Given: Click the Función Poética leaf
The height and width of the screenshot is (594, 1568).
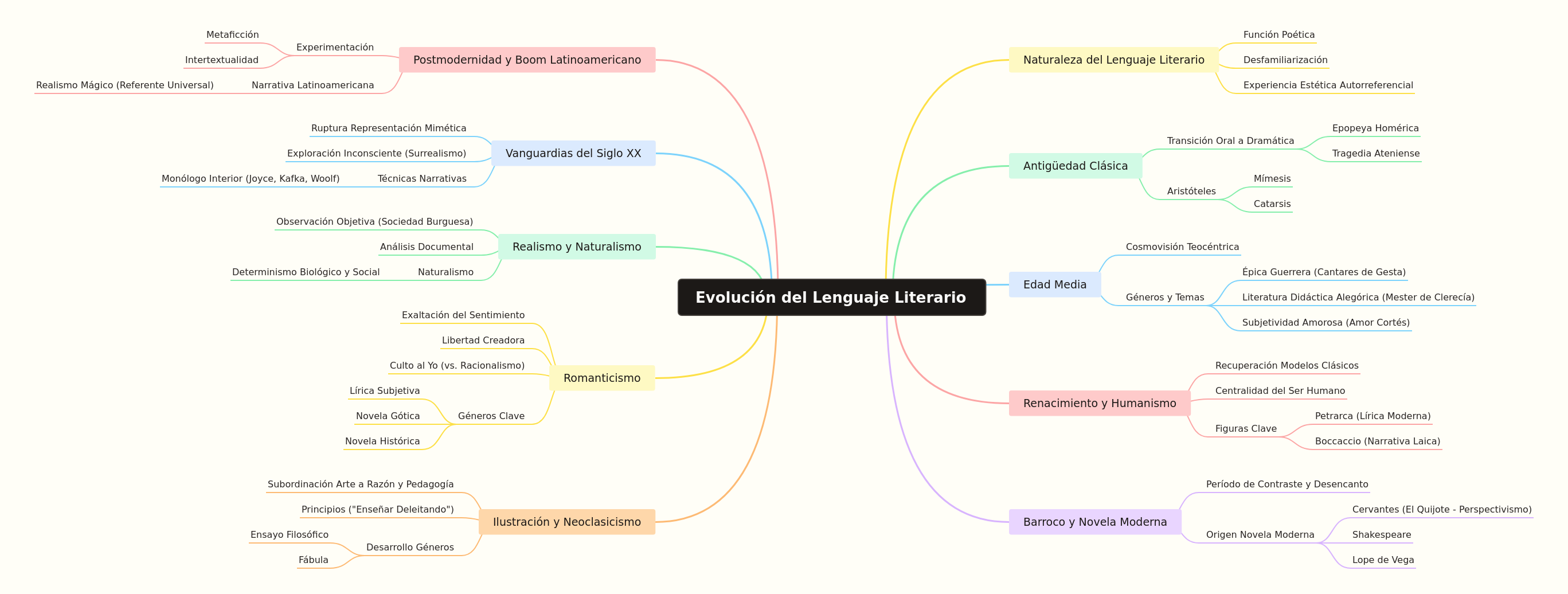Looking at the screenshot, I should point(1279,35).
